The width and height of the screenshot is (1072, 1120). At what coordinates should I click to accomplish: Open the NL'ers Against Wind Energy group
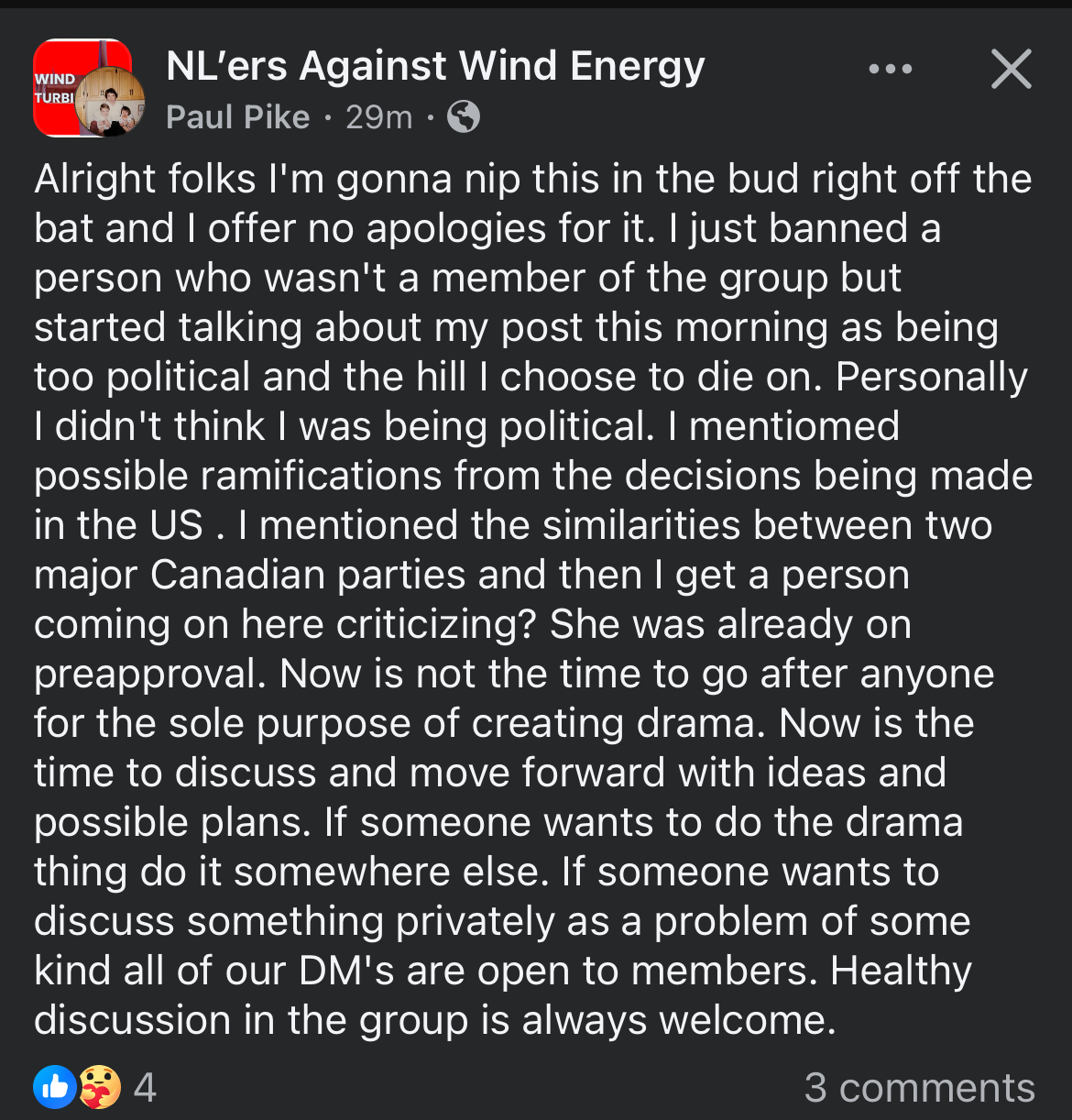pos(435,66)
